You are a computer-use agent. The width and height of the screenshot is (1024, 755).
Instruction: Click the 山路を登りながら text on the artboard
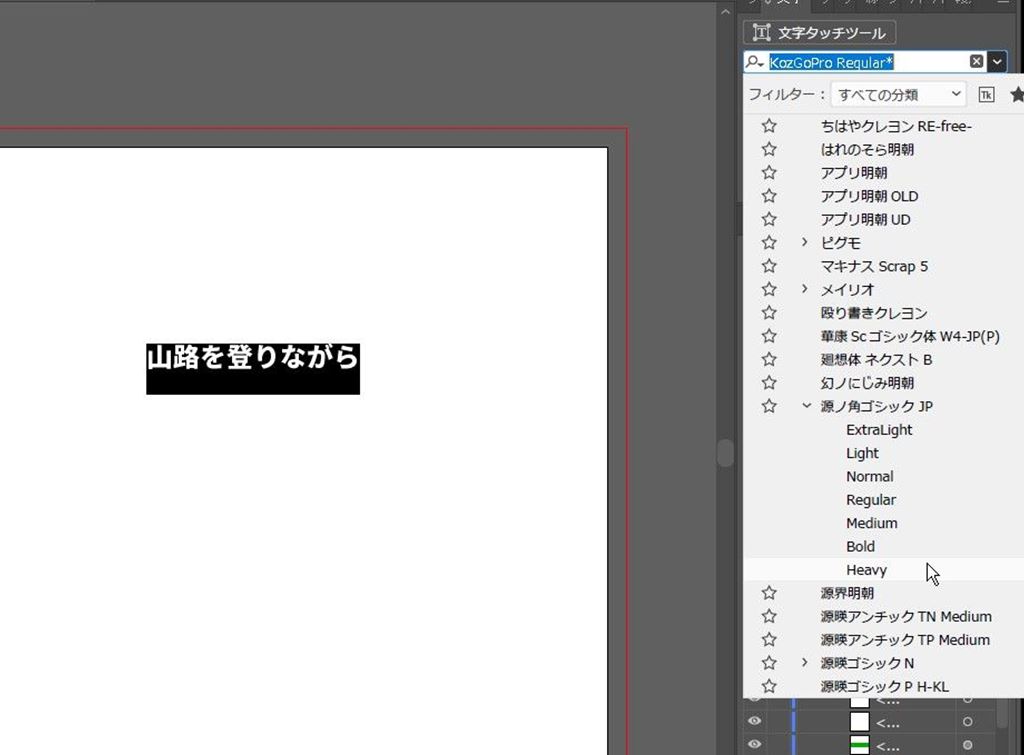253,357
